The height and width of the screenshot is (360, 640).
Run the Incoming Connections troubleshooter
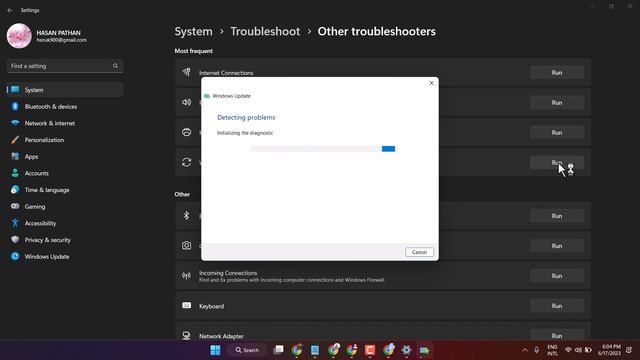[x=557, y=276]
